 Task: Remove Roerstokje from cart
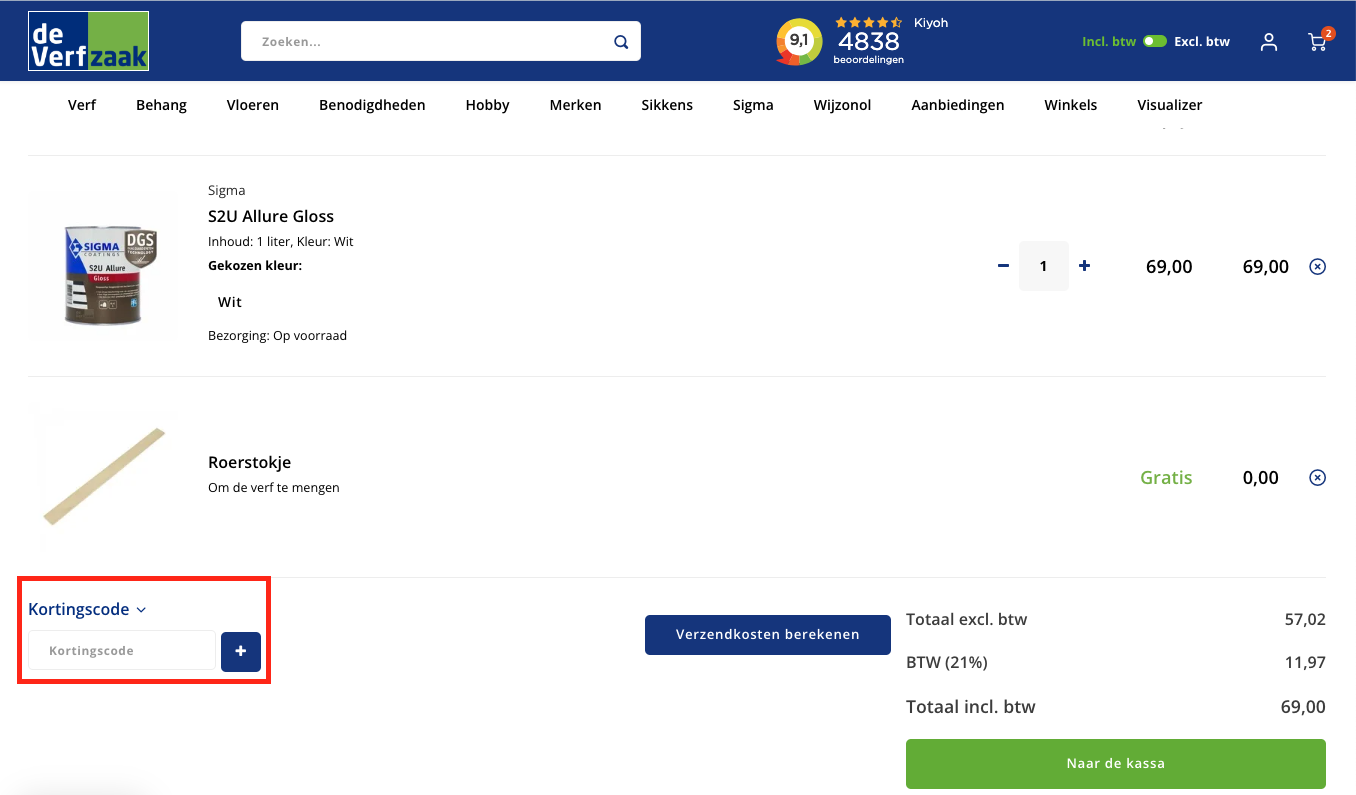(x=1318, y=477)
